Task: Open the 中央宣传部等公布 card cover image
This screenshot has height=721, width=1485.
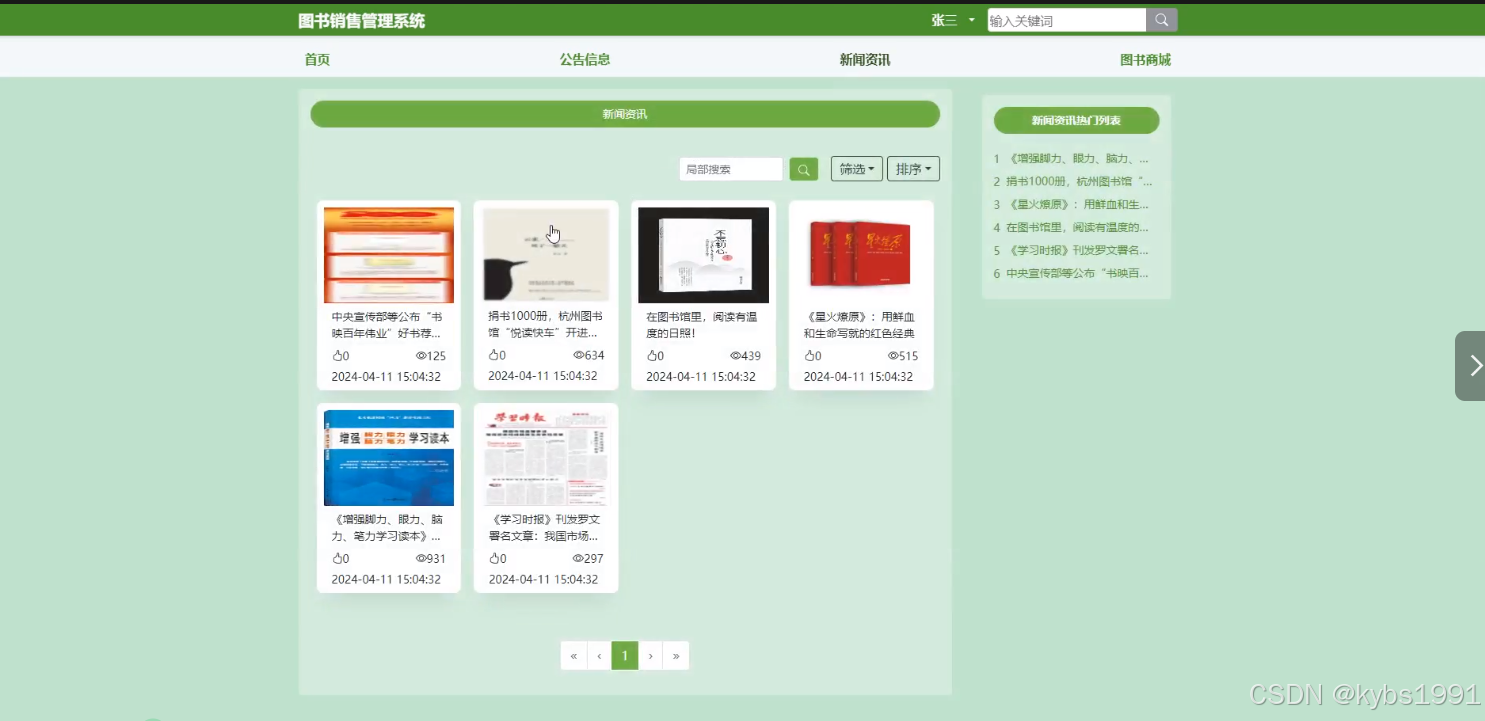Action: [x=389, y=255]
